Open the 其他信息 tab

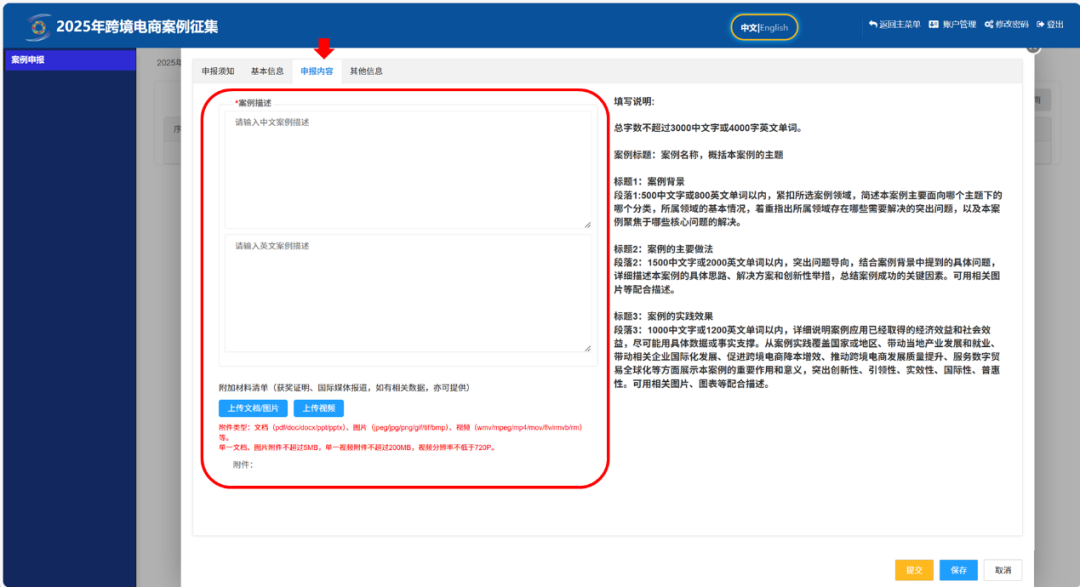click(366, 71)
